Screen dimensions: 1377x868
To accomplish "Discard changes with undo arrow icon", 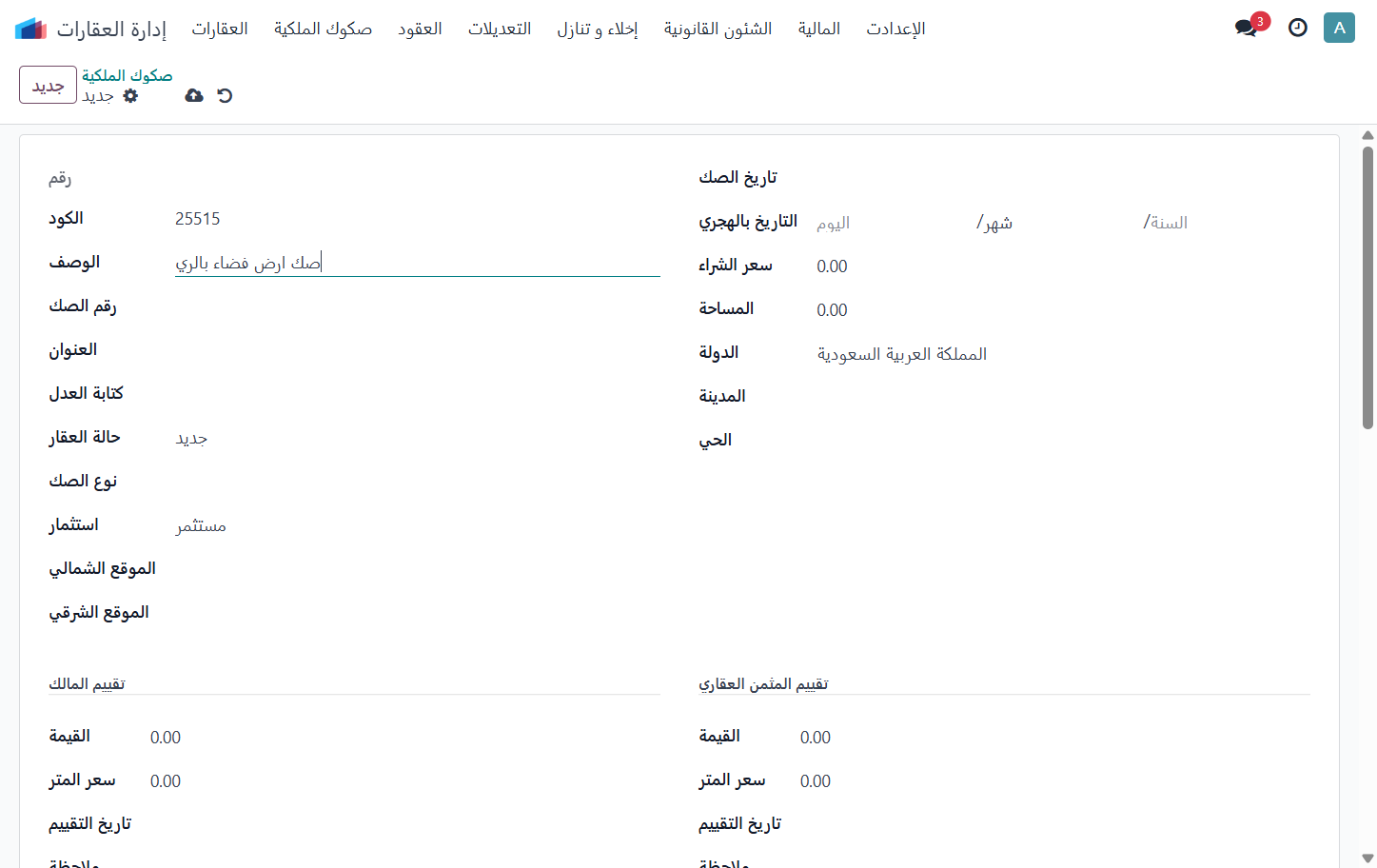I will pos(225,95).
